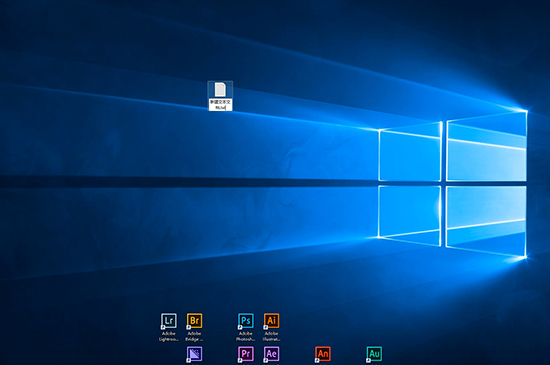The width and height of the screenshot is (550, 365).
Task: Click inside the file rename text box
Action: [x=220, y=104]
